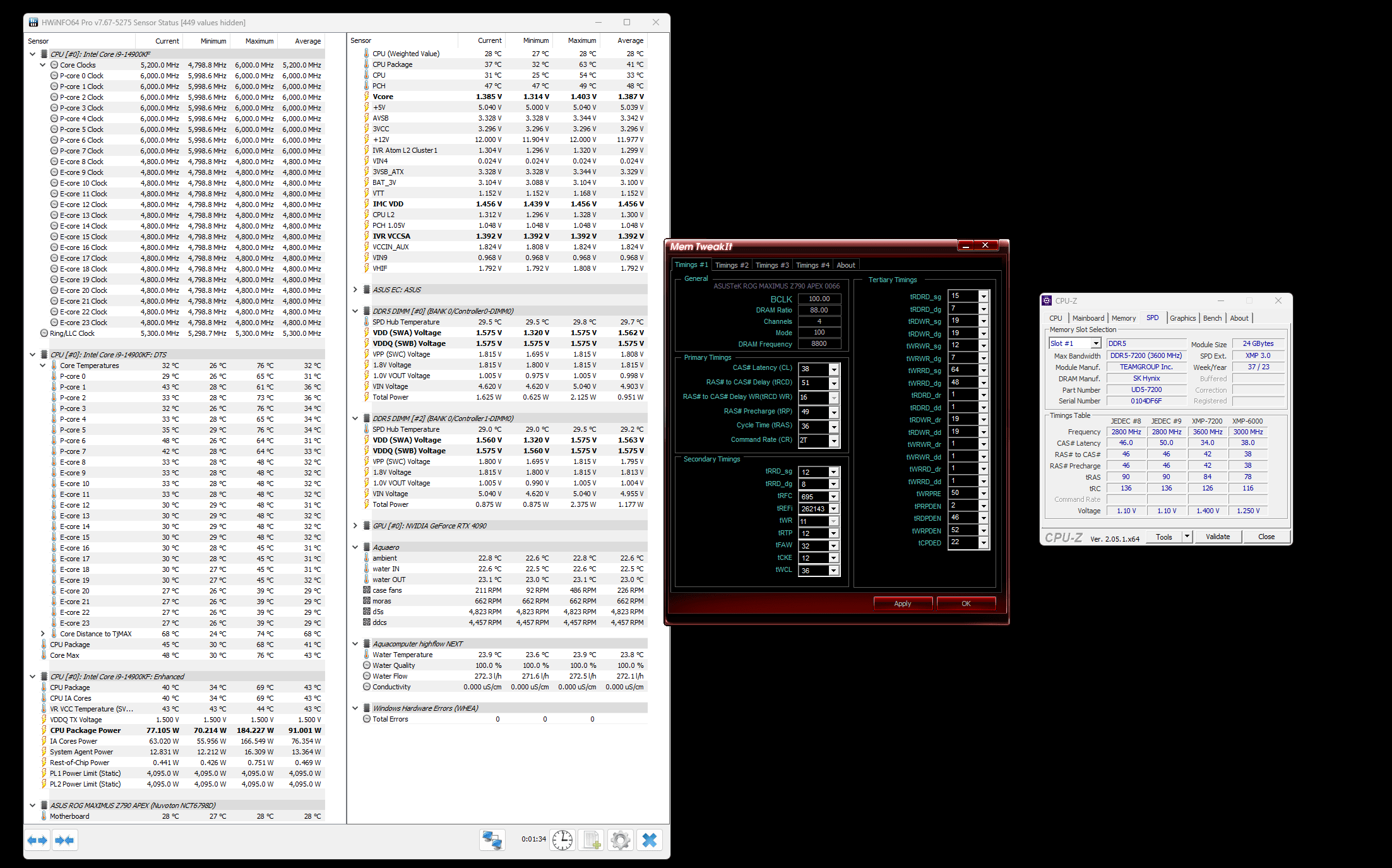The width and height of the screenshot is (1392, 868).
Task: Open RAS# Precharge (tRP) dropdown
Action: point(834,412)
